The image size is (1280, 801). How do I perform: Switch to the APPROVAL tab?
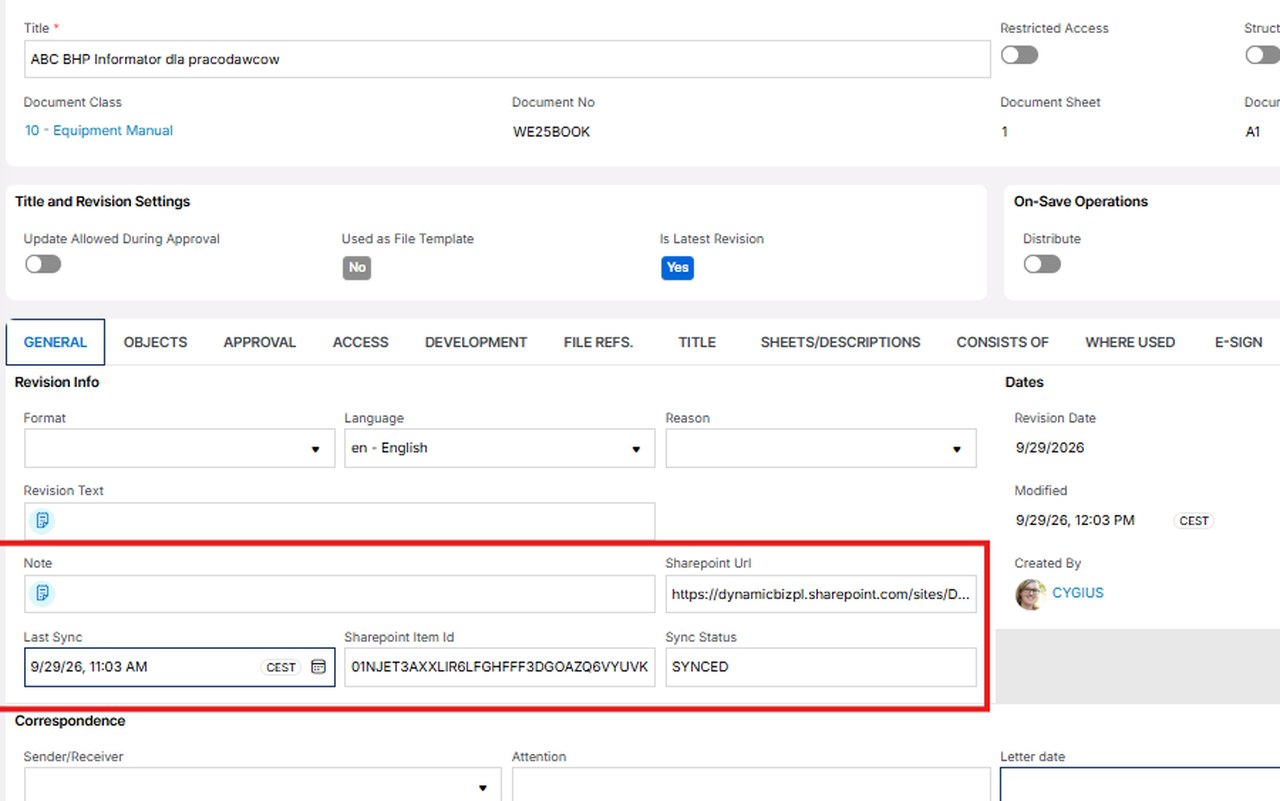260,342
